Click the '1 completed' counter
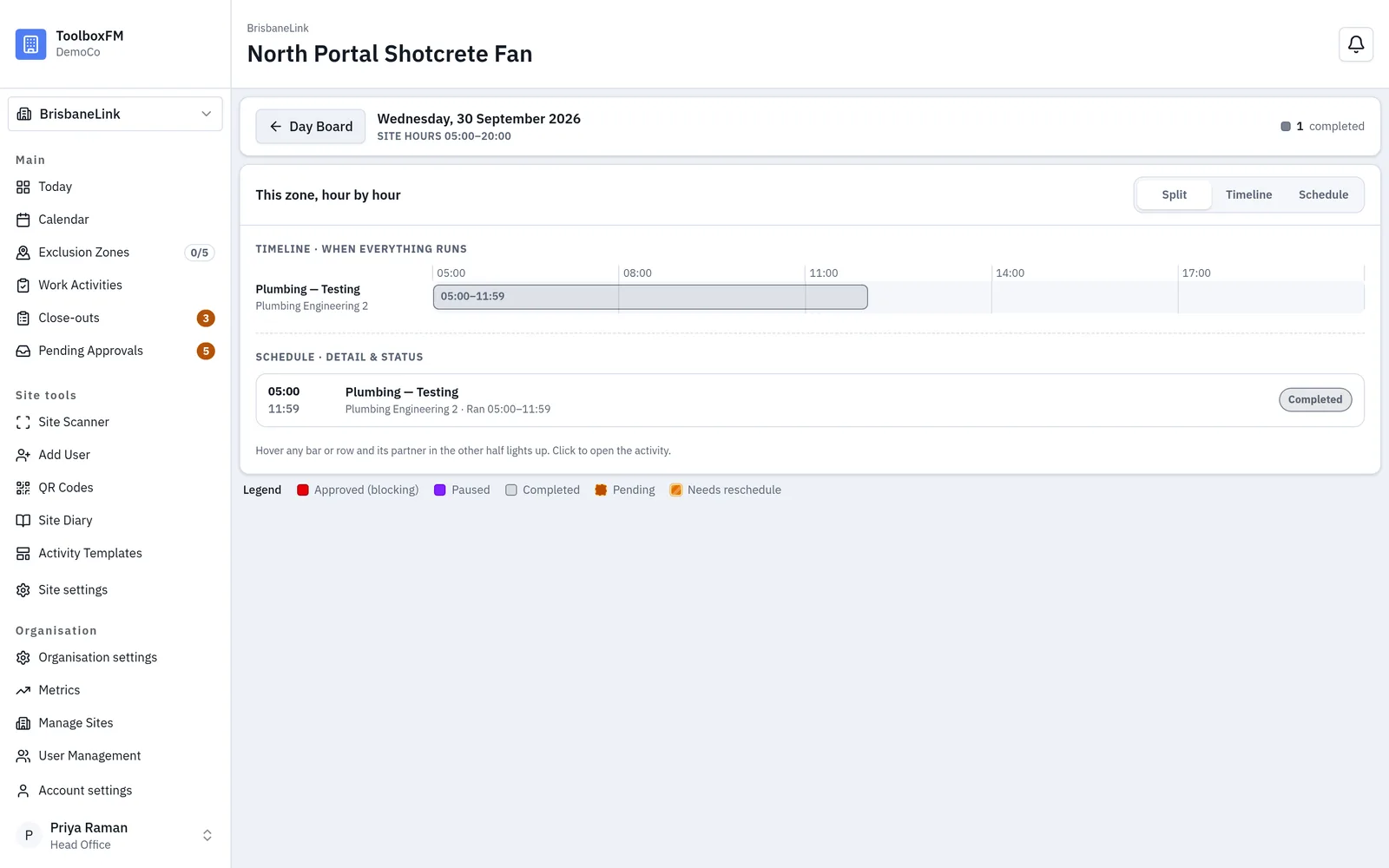1389x868 pixels. tap(1322, 126)
